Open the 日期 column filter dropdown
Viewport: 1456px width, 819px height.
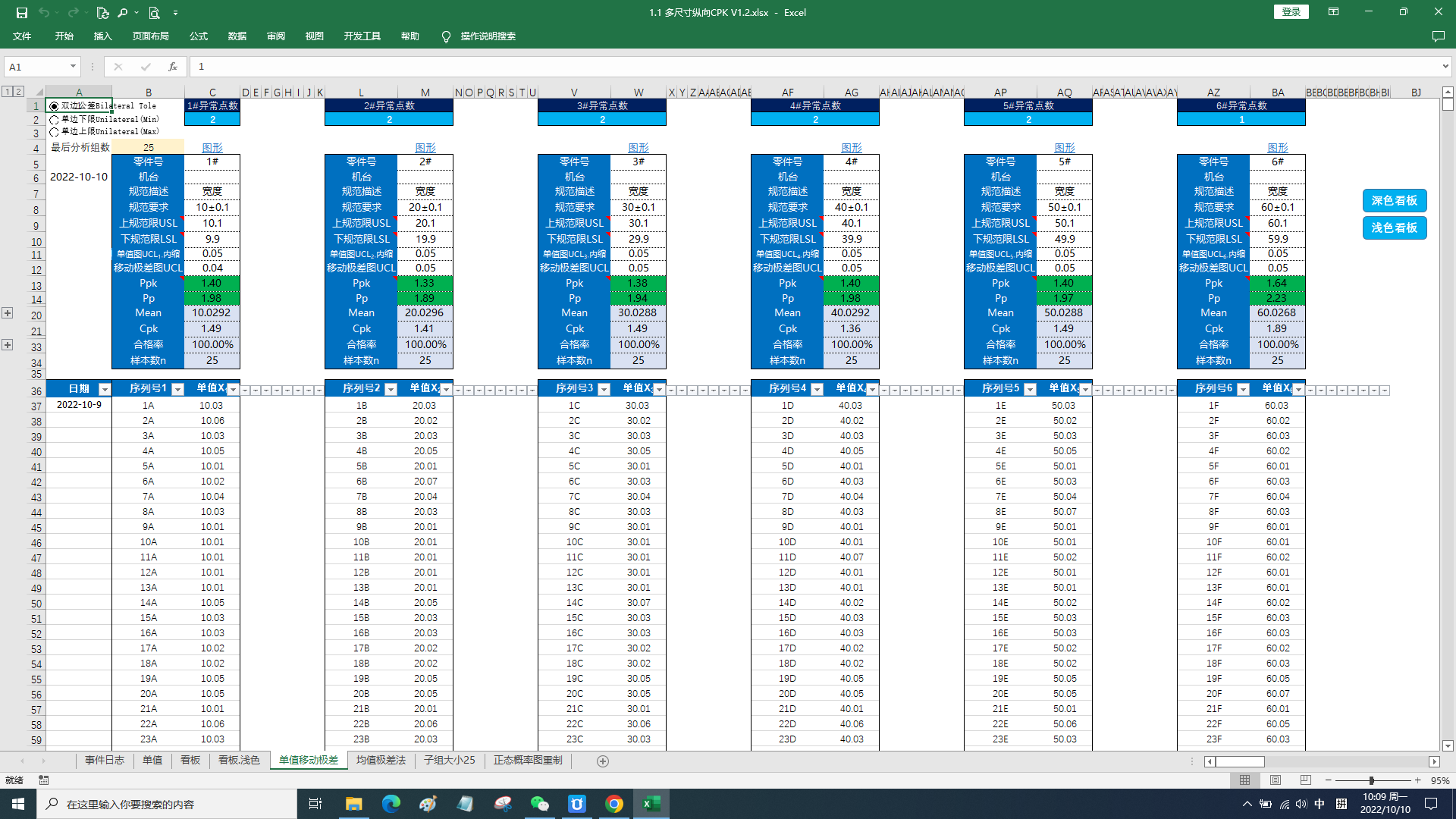pyautogui.click(x=105, y=389)
